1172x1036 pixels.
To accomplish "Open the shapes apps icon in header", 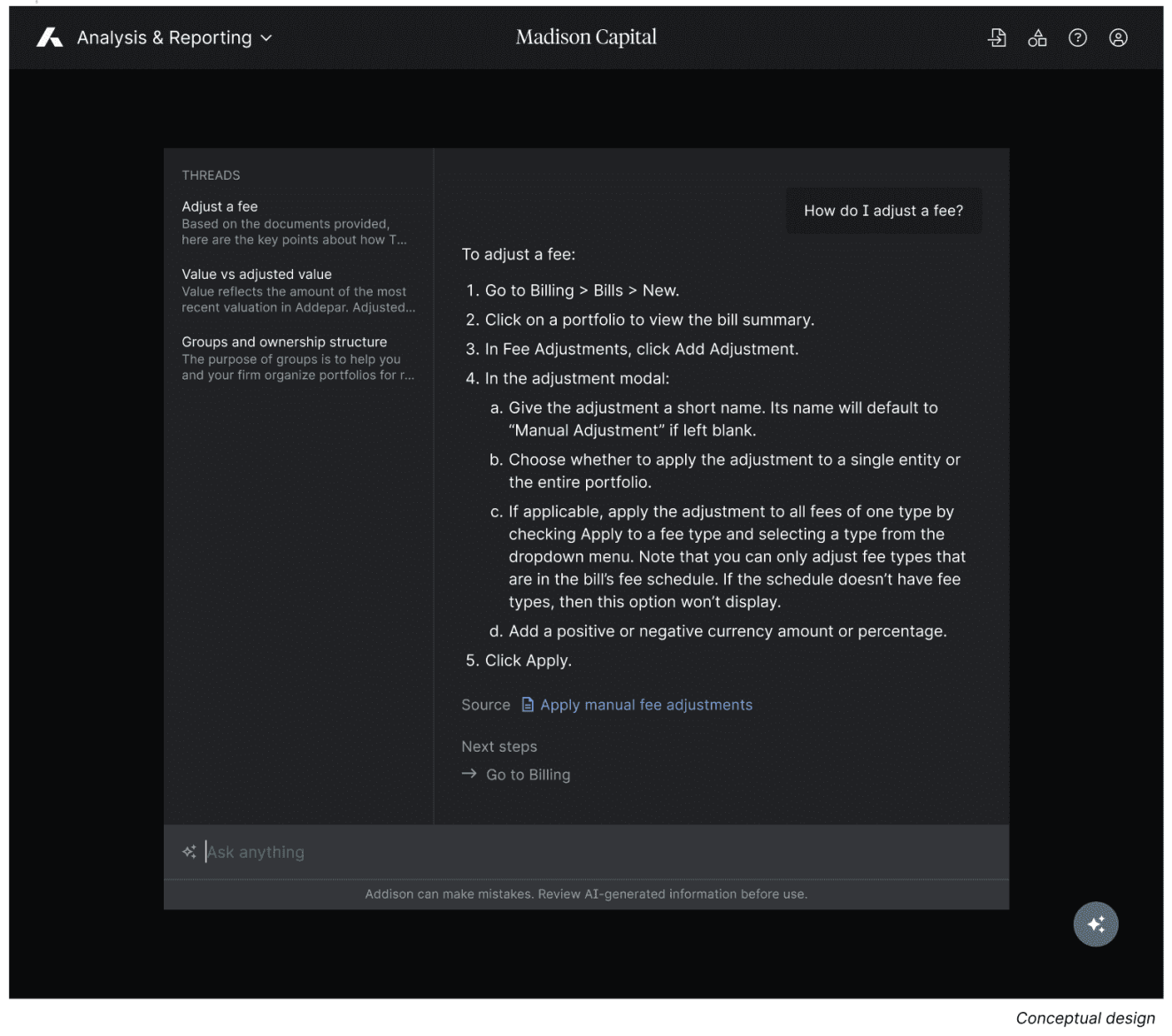I will click(1037, 37).
